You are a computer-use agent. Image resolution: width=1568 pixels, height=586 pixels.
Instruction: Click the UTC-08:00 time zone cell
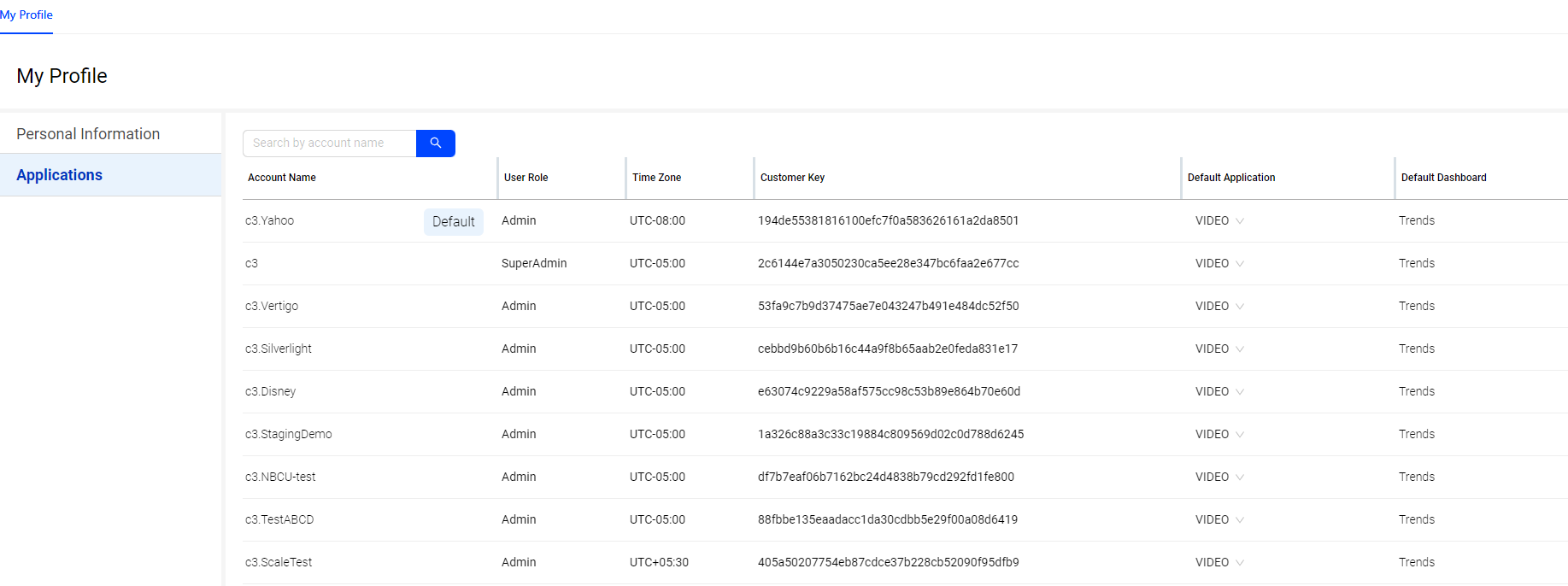tap(657, 220)
